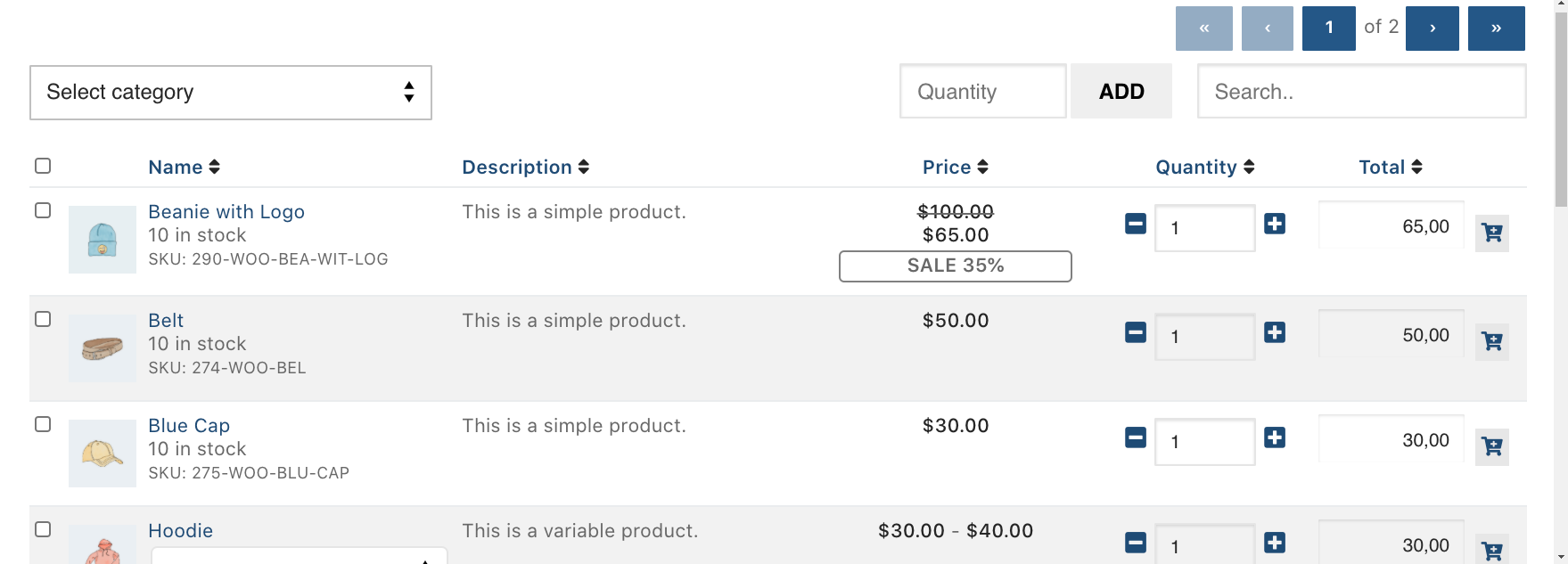Add the Beanie with Logo to cart

[1491, 233]
